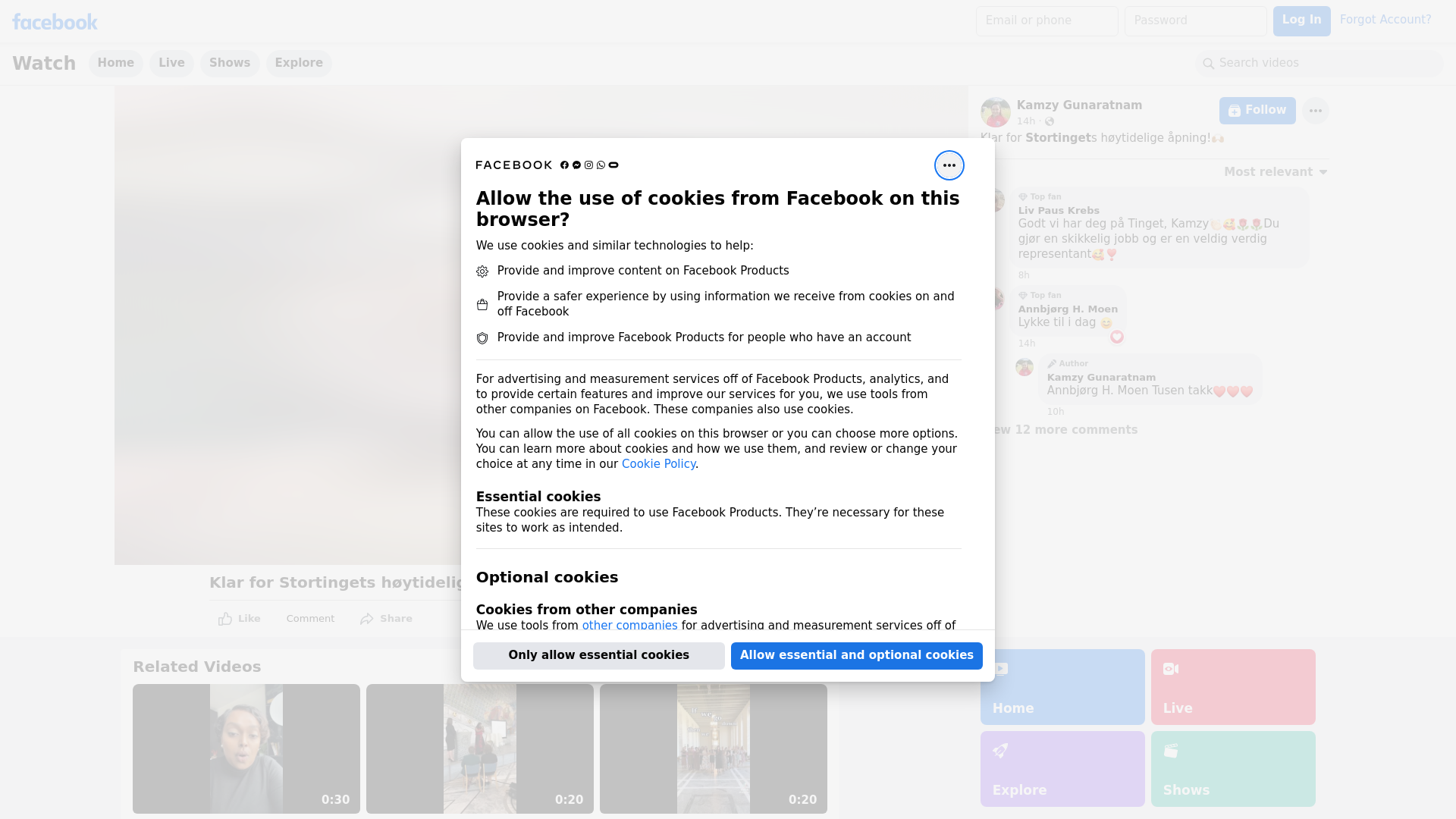Screen dimensions: 1456x819
Task: Click the Facebook logo in cookie dialog header
Action: pyautogui.click(x=564, y=165)
